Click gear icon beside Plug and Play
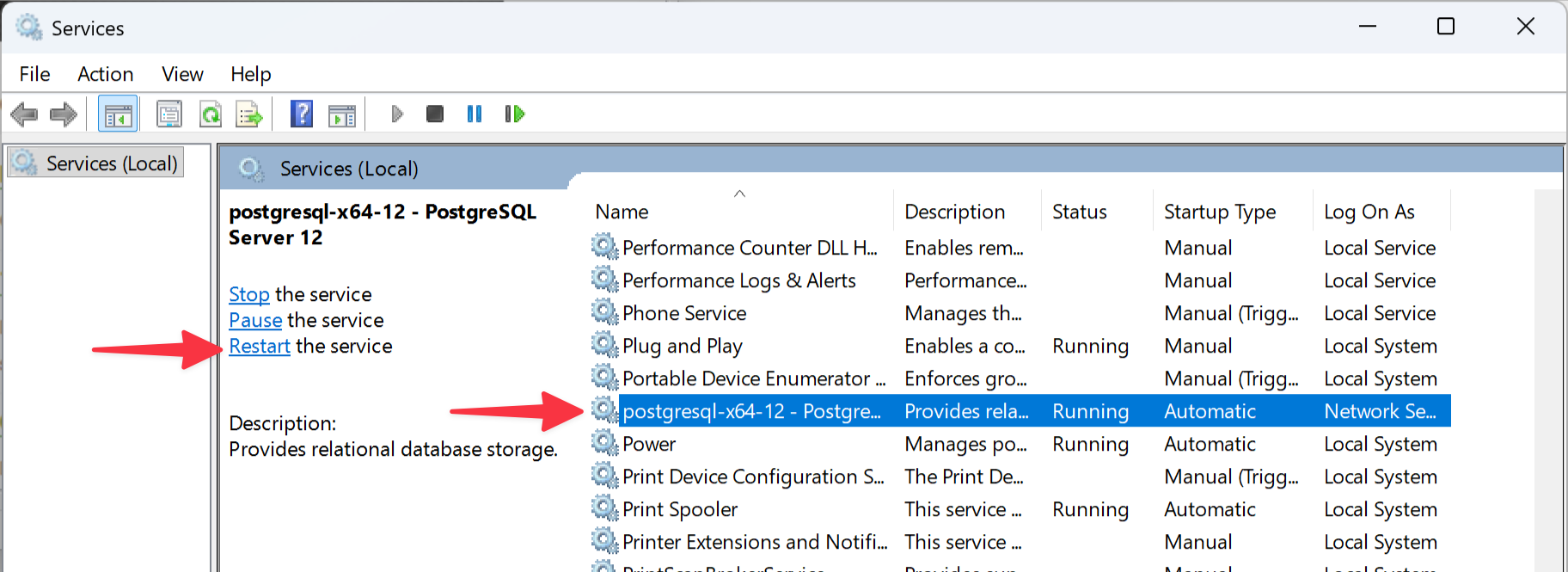This screenshot has width=1568, height=572. coord(605,345)
